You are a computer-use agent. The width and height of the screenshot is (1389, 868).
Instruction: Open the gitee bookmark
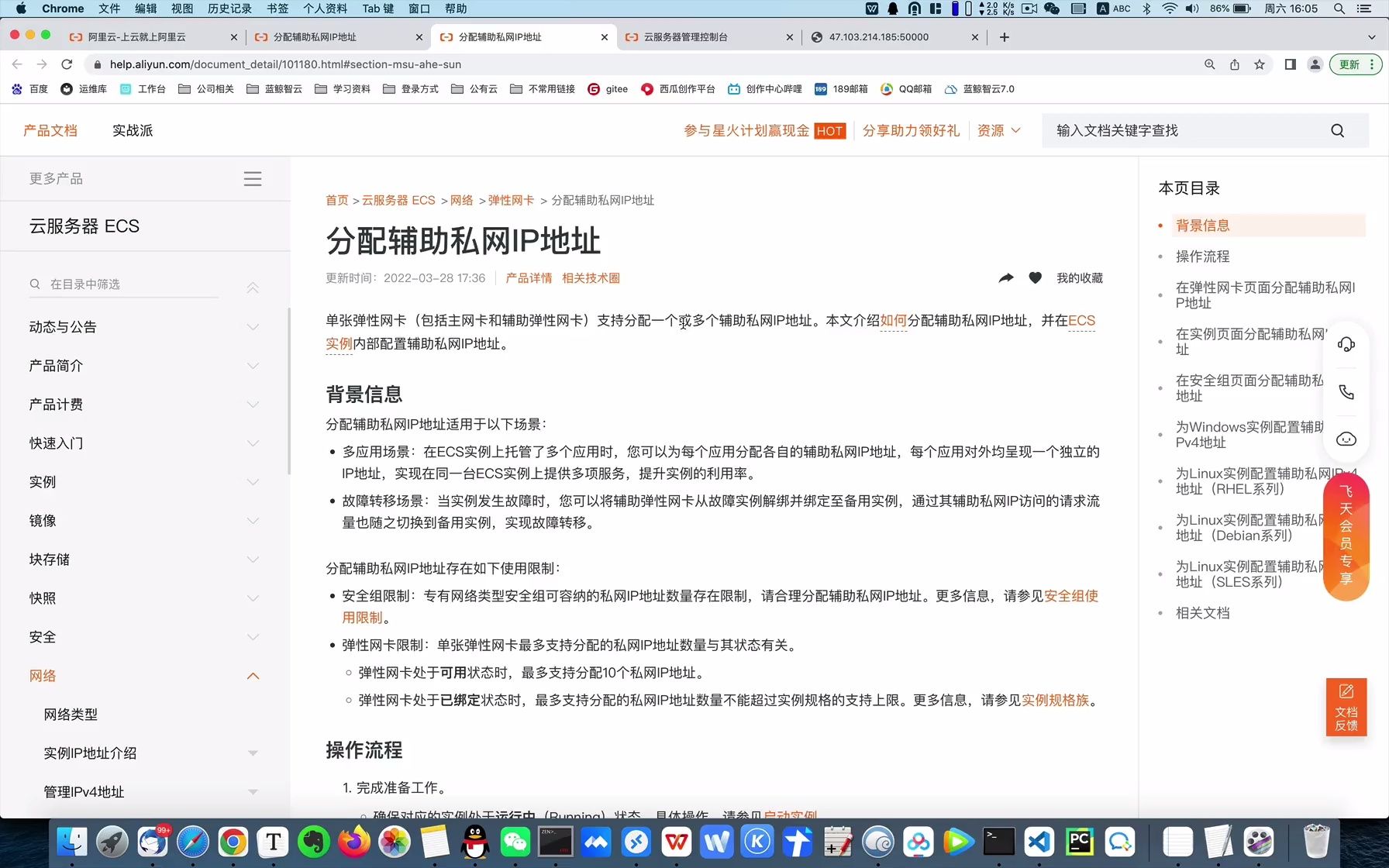coord(608,89)
